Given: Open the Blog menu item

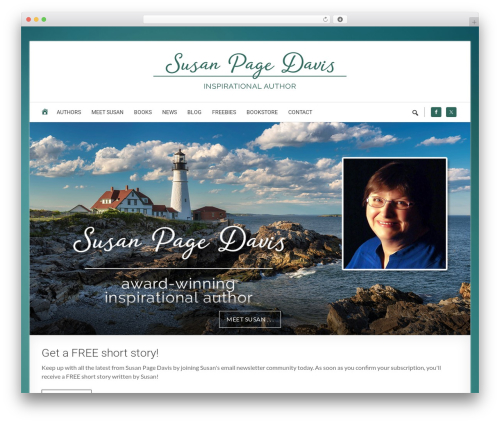Looking at the screenshot, I should click(194, 112).
